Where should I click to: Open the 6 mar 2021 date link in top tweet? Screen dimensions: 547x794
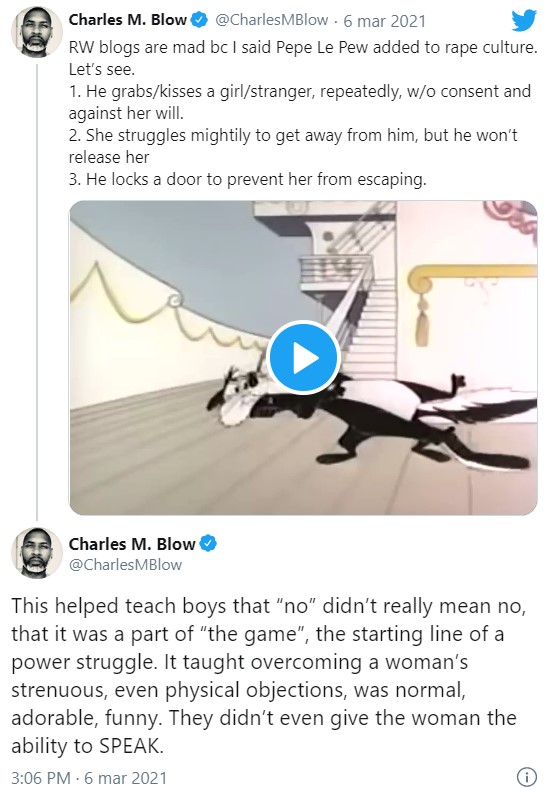[x=384, y=21]
